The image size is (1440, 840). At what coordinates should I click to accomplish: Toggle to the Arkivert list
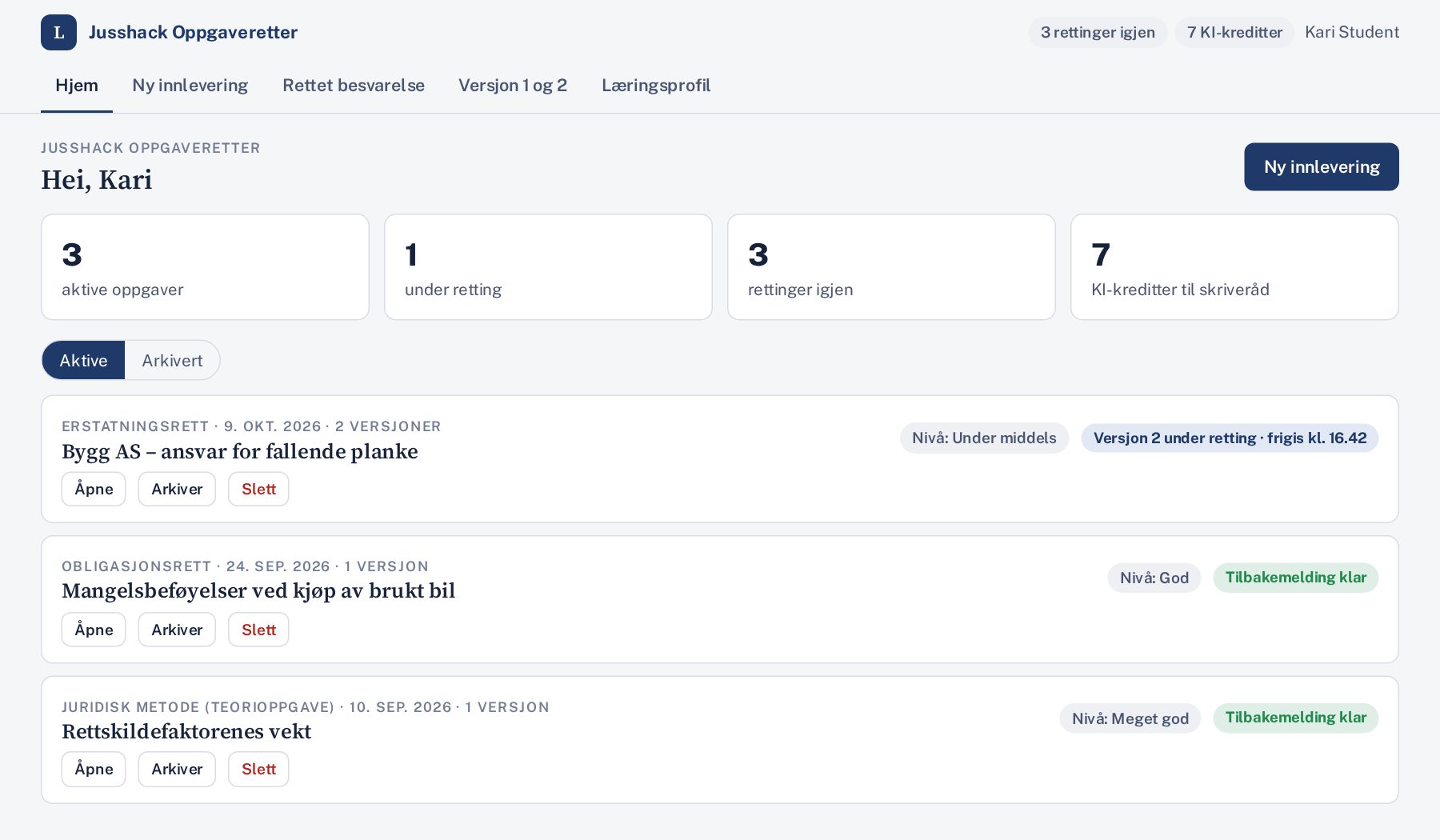(x=172, y=360)
